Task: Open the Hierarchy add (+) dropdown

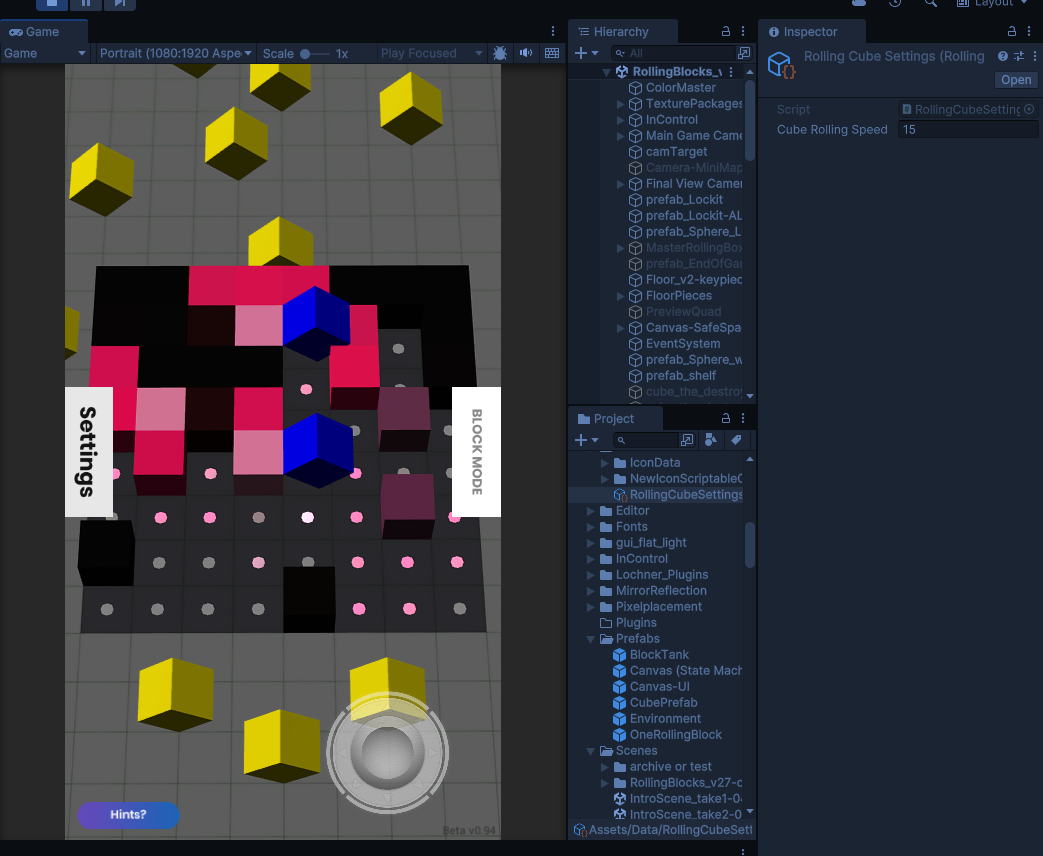Action: [587, 53]
